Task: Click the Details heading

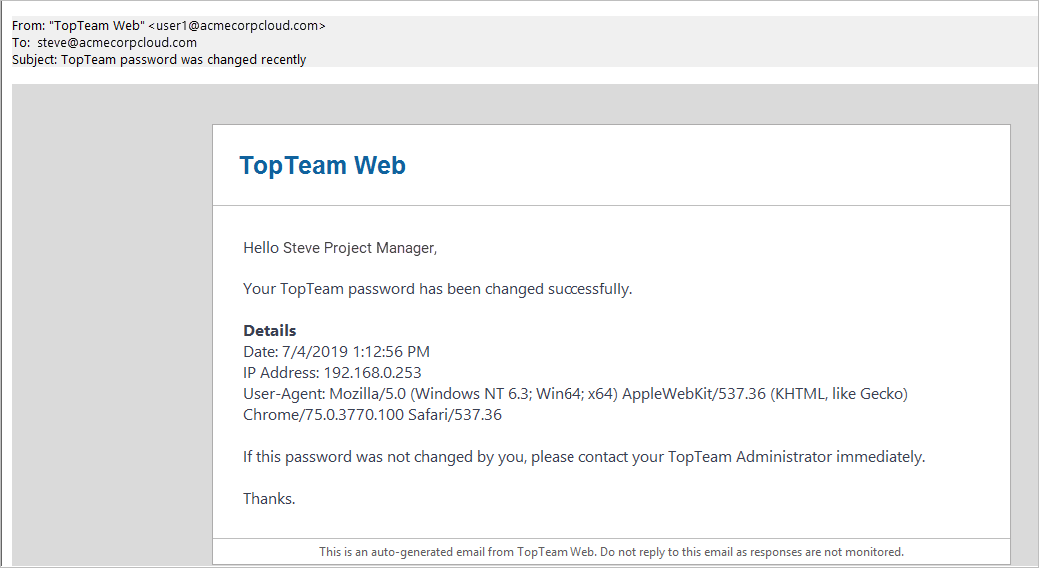Action: [270, 330]
